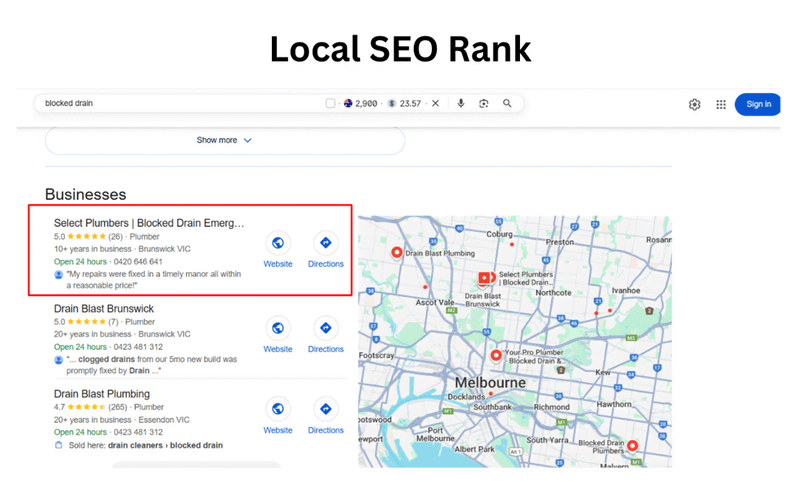Get Directions to Drain Blast Plumbing

point(325,409)
